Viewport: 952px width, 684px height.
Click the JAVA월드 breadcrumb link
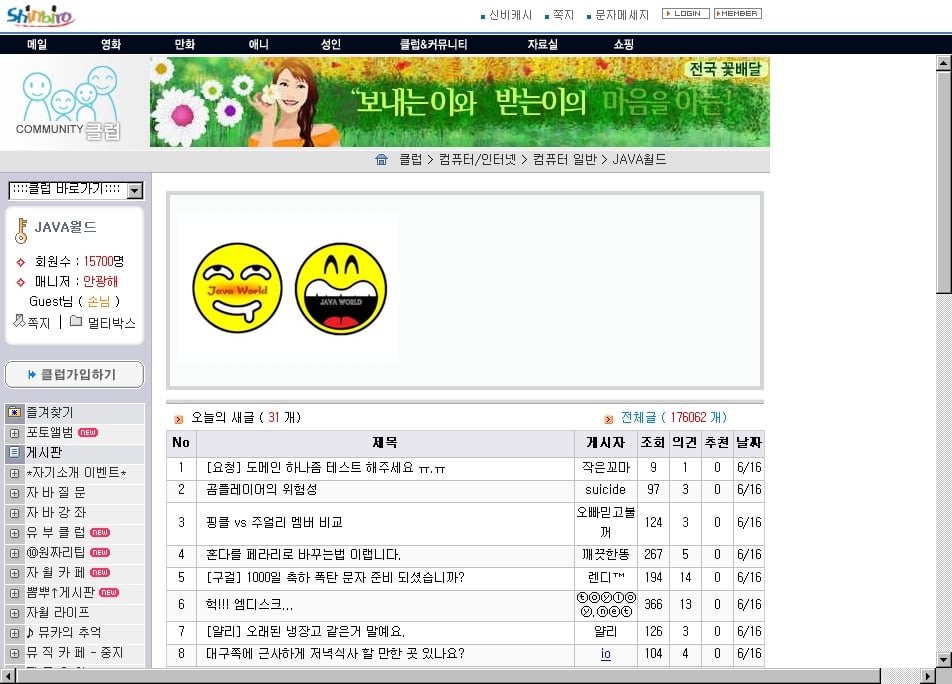[x=639, y=160]
